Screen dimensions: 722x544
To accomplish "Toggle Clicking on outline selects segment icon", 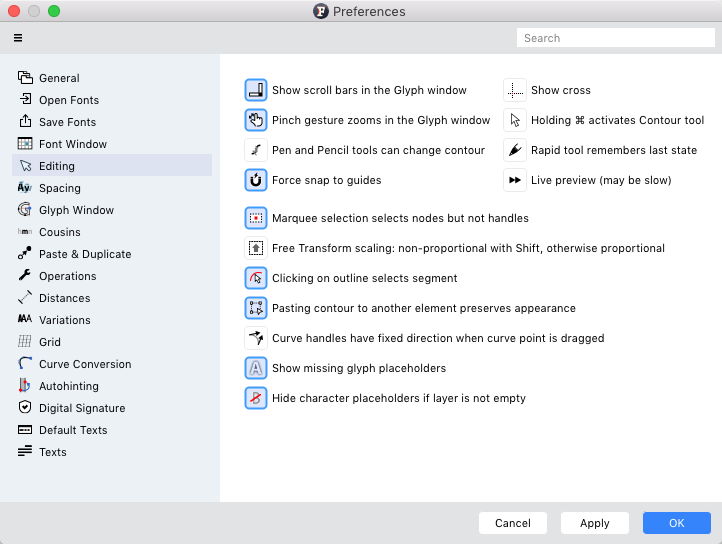I will point(256,278).
